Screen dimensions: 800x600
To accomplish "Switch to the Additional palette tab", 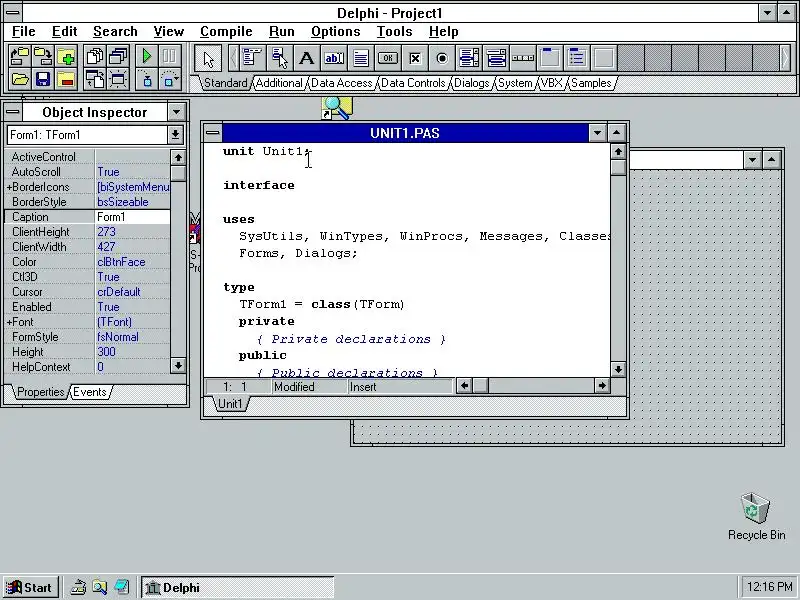I will (x=279, y=83).
